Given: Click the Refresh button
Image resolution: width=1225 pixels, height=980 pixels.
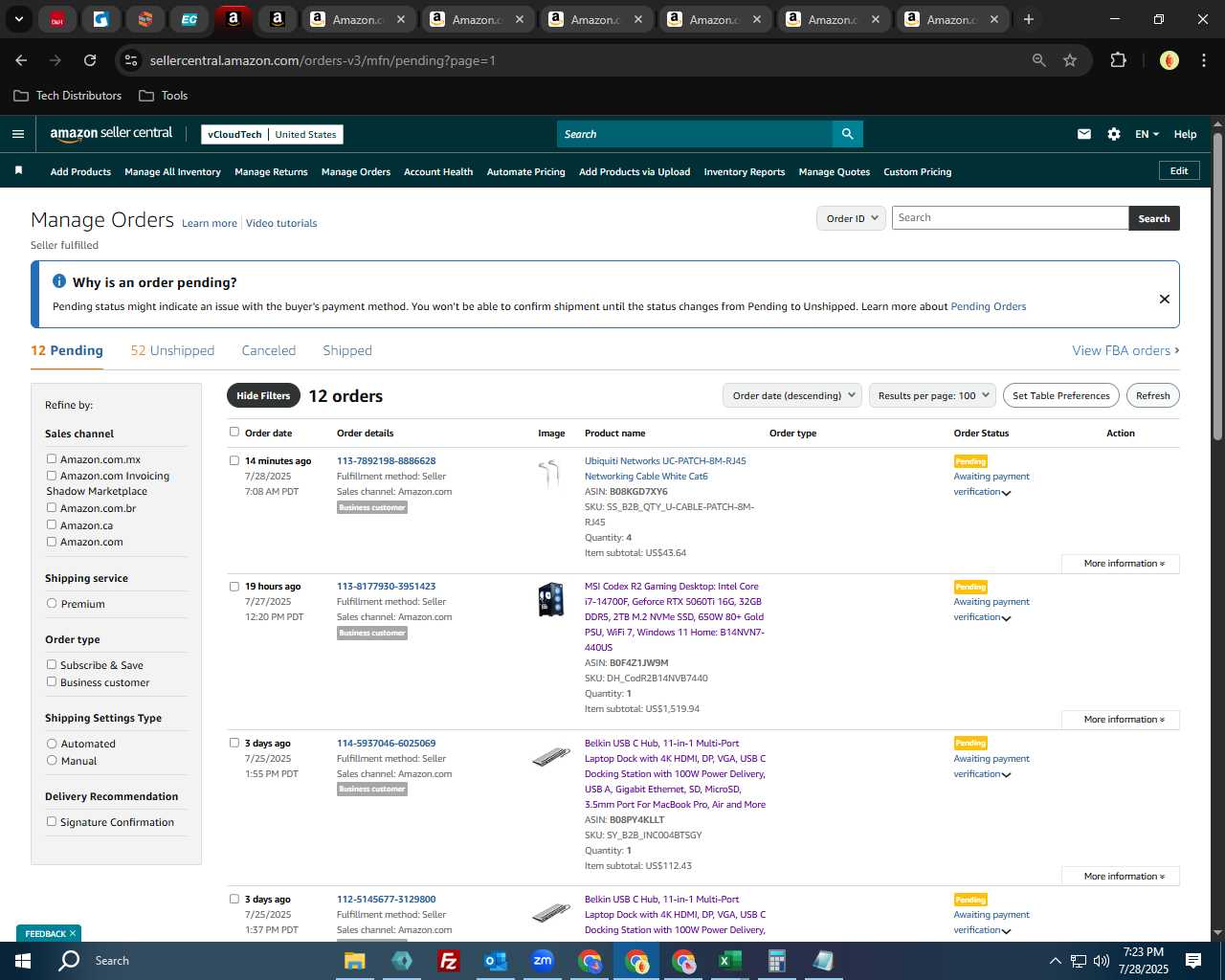Looking at the screenshot, I should tap(1153, 395).
